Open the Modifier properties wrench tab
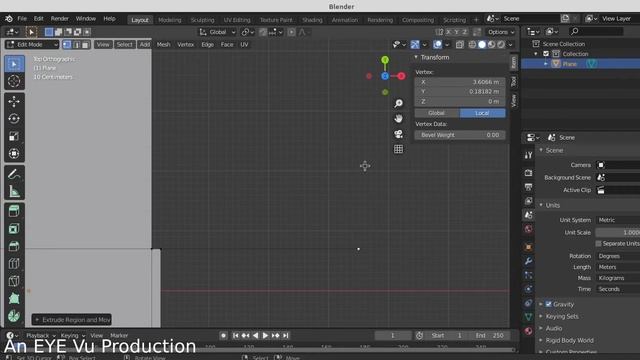 [528, 261]
